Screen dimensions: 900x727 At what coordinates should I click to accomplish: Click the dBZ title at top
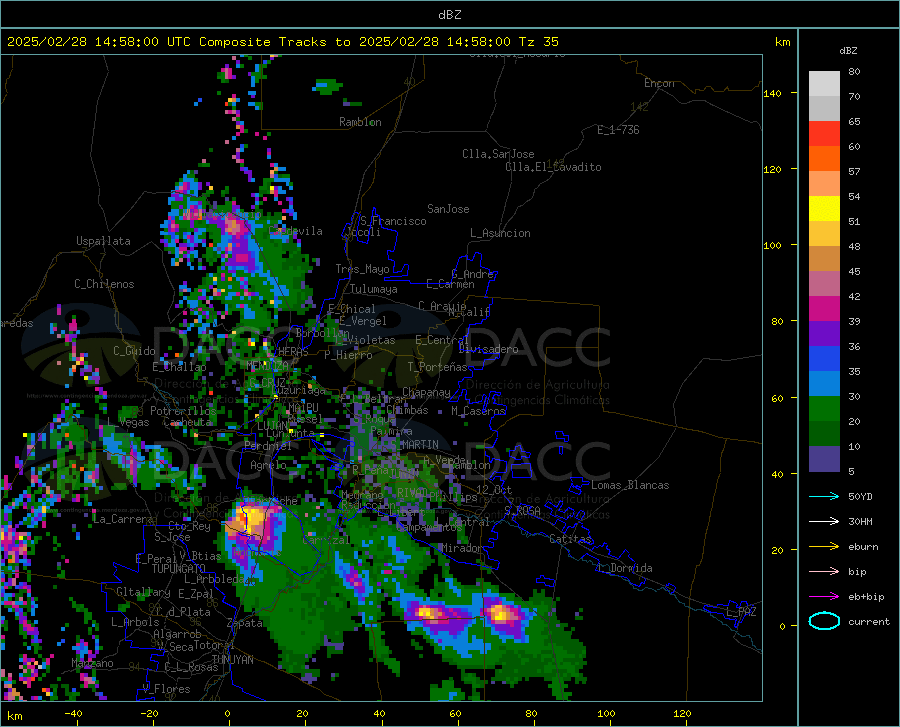pyautogui.click(x=449, y=15)
